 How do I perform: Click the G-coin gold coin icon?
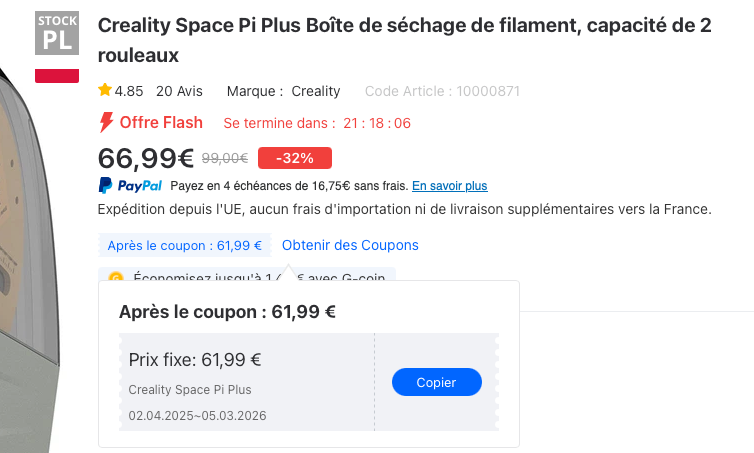tap(116, 277)
